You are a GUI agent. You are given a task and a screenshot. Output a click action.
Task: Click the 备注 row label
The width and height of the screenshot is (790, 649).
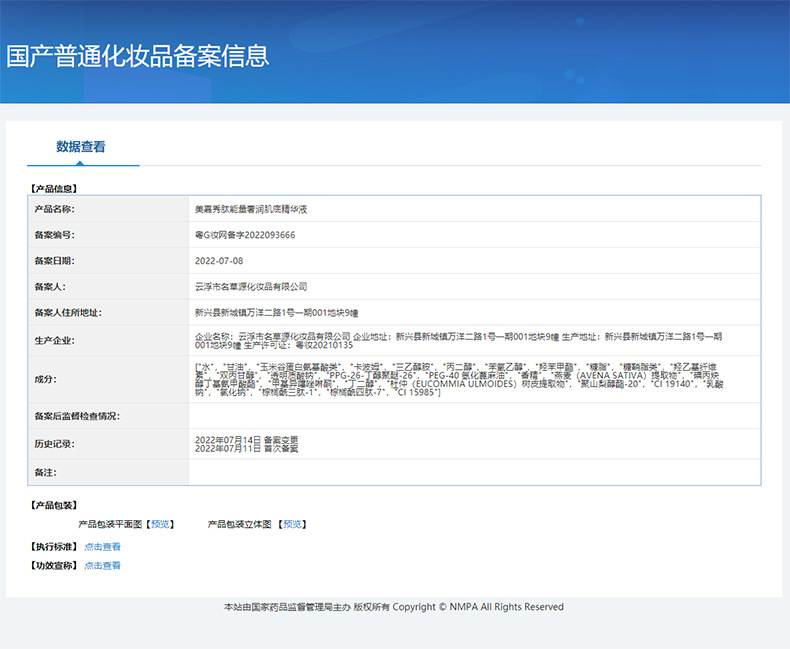click(x=45, y=473)
